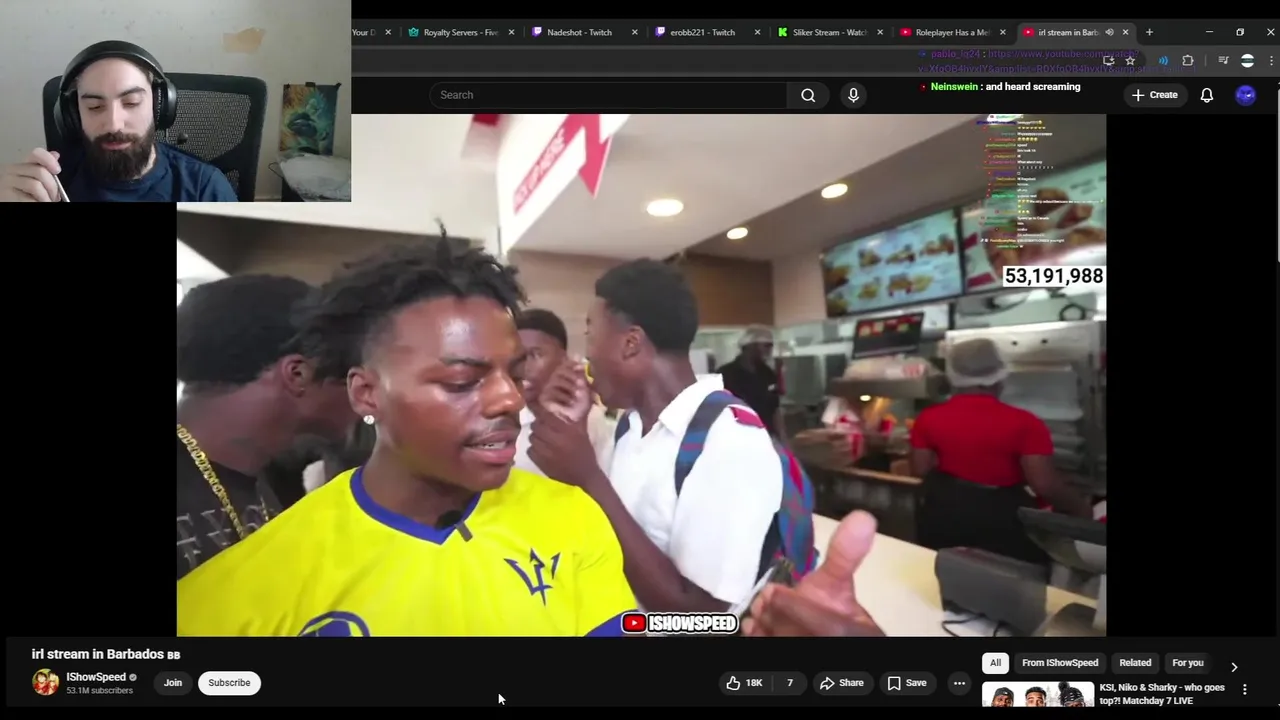Image resolution: width=1280 pixels, height=720 pixels.
Task: Open the media control playlist icon
Action: [1223, 61]
